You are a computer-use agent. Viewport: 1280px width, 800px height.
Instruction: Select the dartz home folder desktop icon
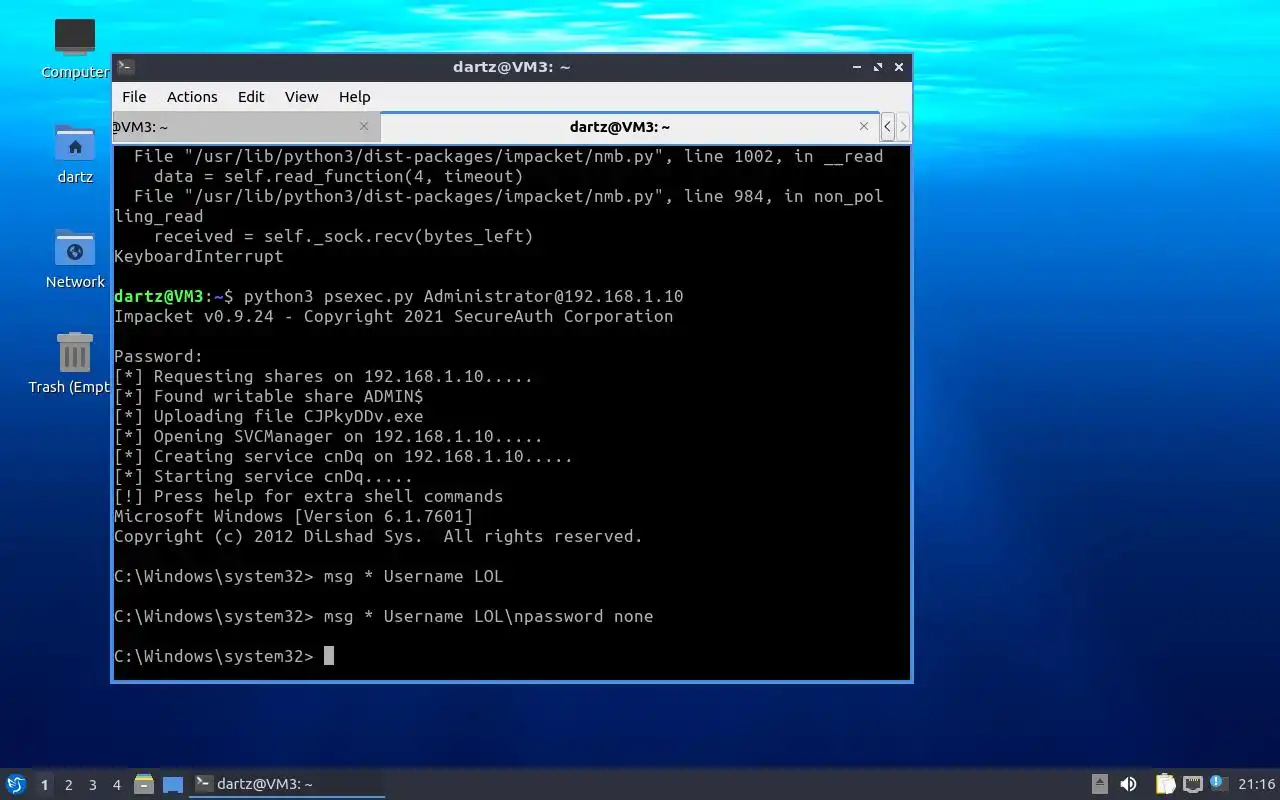tap(75, 154)
